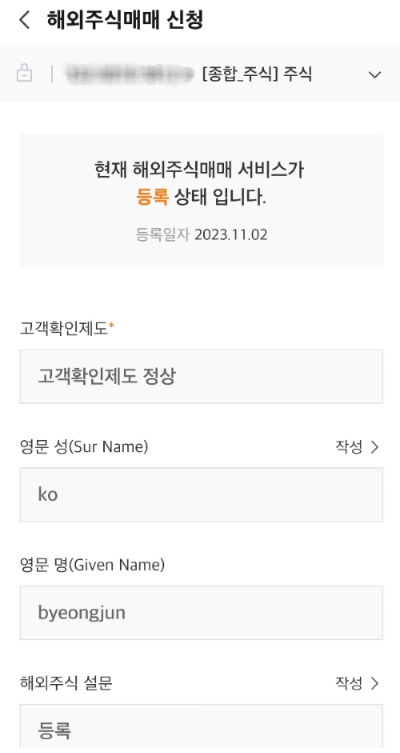Tap the 해외주식 설문 section label
Image resolution: width=400 pixels, height=753 pixels.
66,683
